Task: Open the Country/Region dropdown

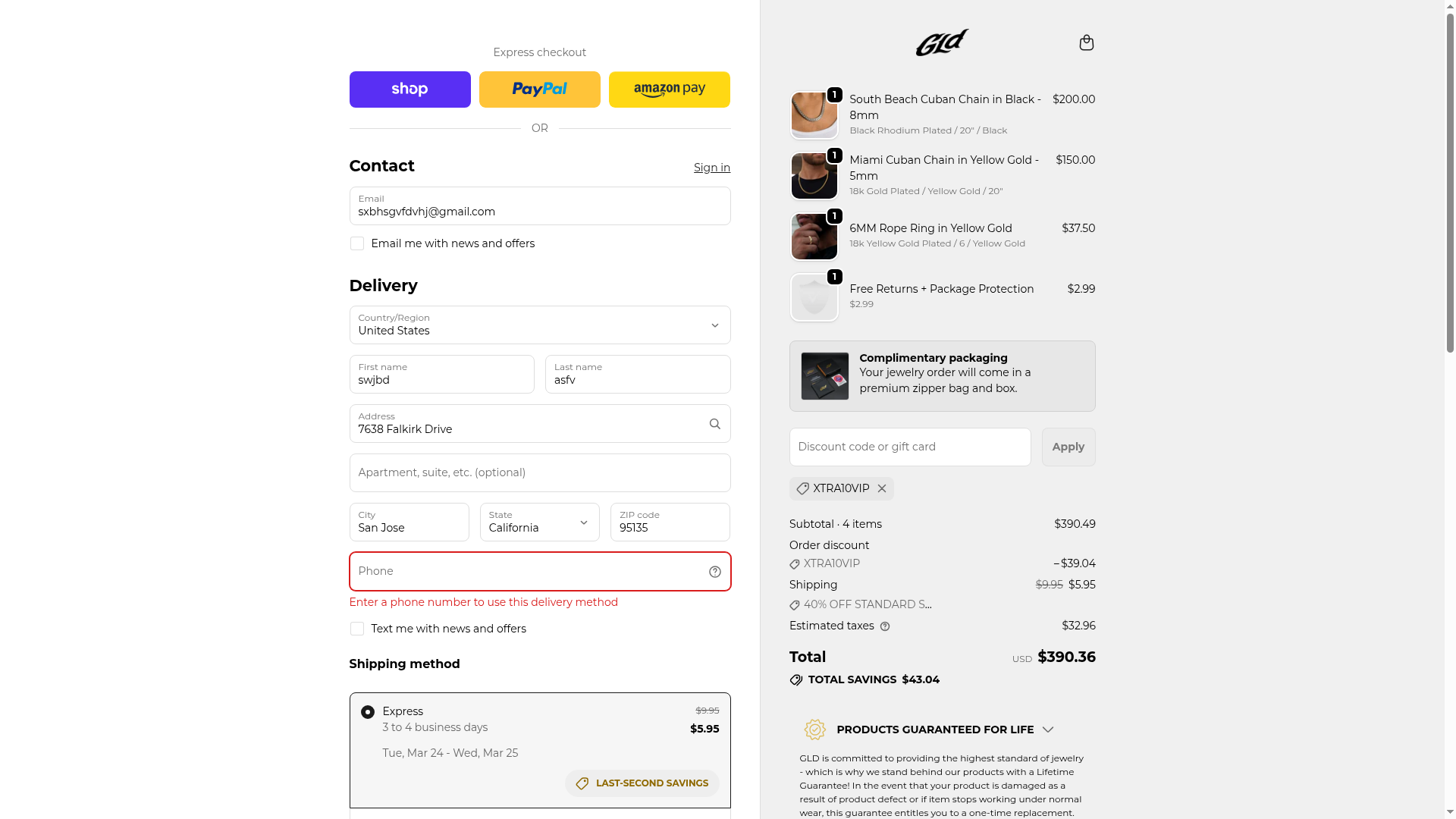Action: (539, 325)
